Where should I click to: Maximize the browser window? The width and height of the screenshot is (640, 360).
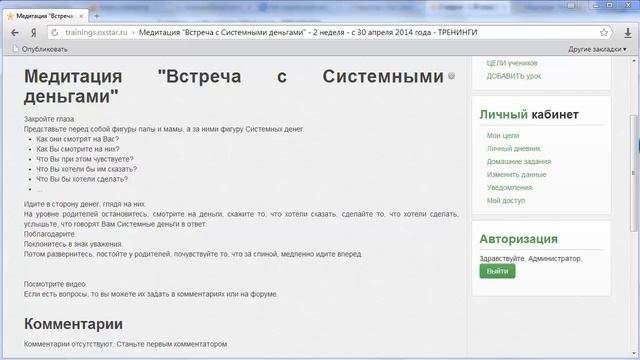pos(610,5)
